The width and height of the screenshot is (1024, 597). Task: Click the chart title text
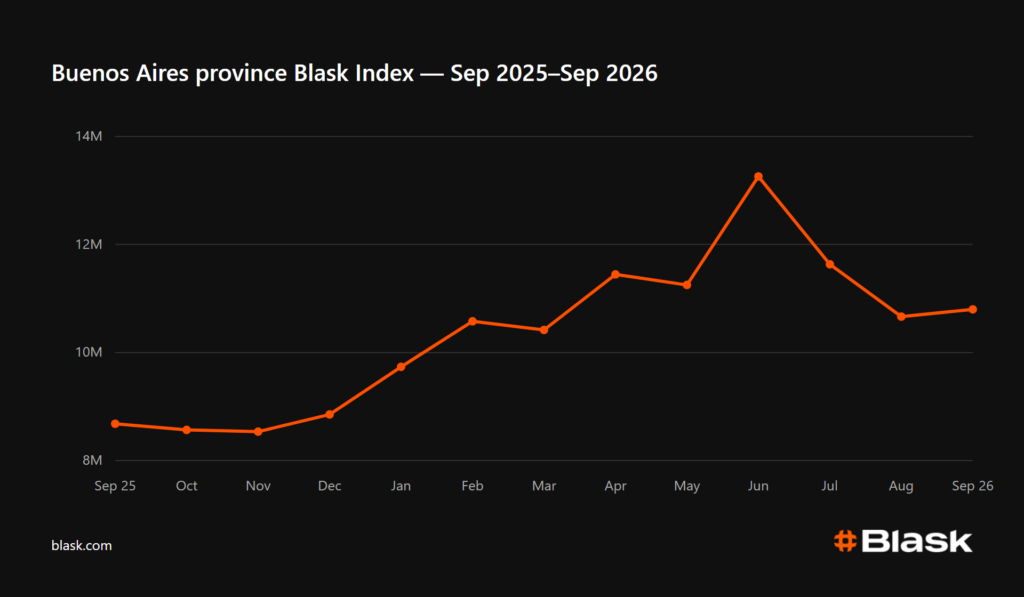[x=355, y=73]
